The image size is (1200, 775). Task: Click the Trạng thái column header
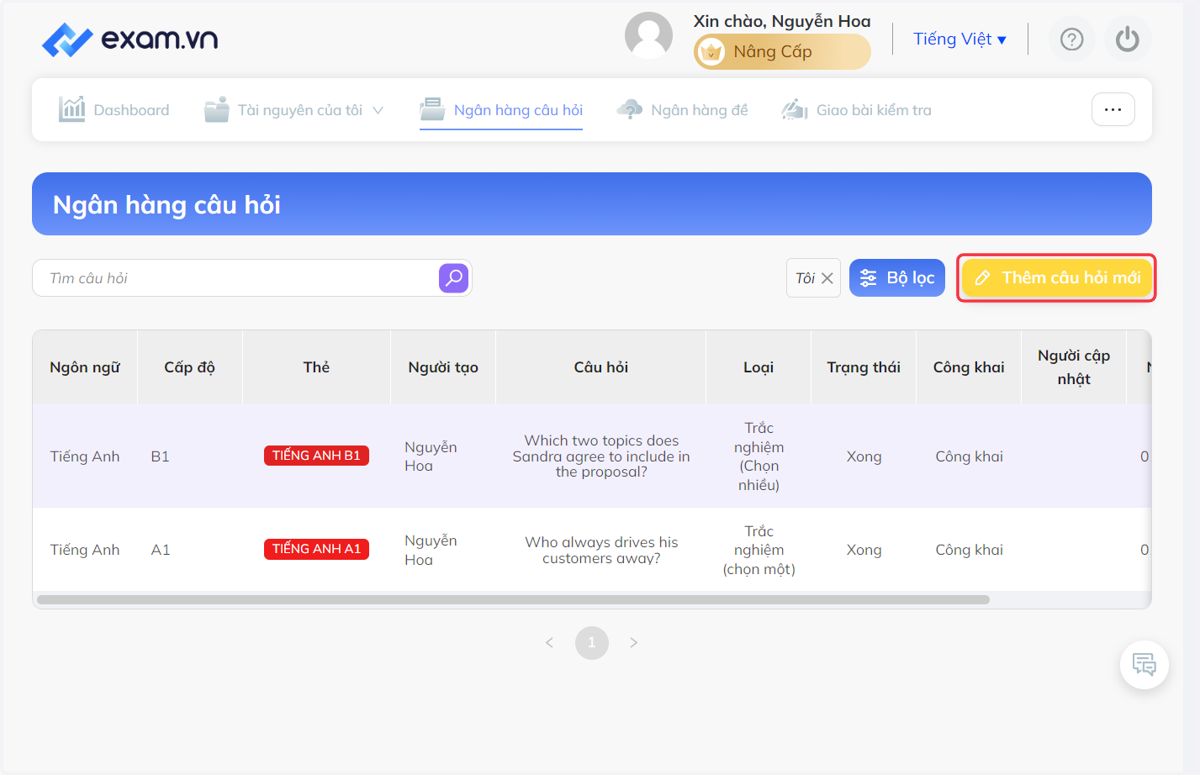864,367
